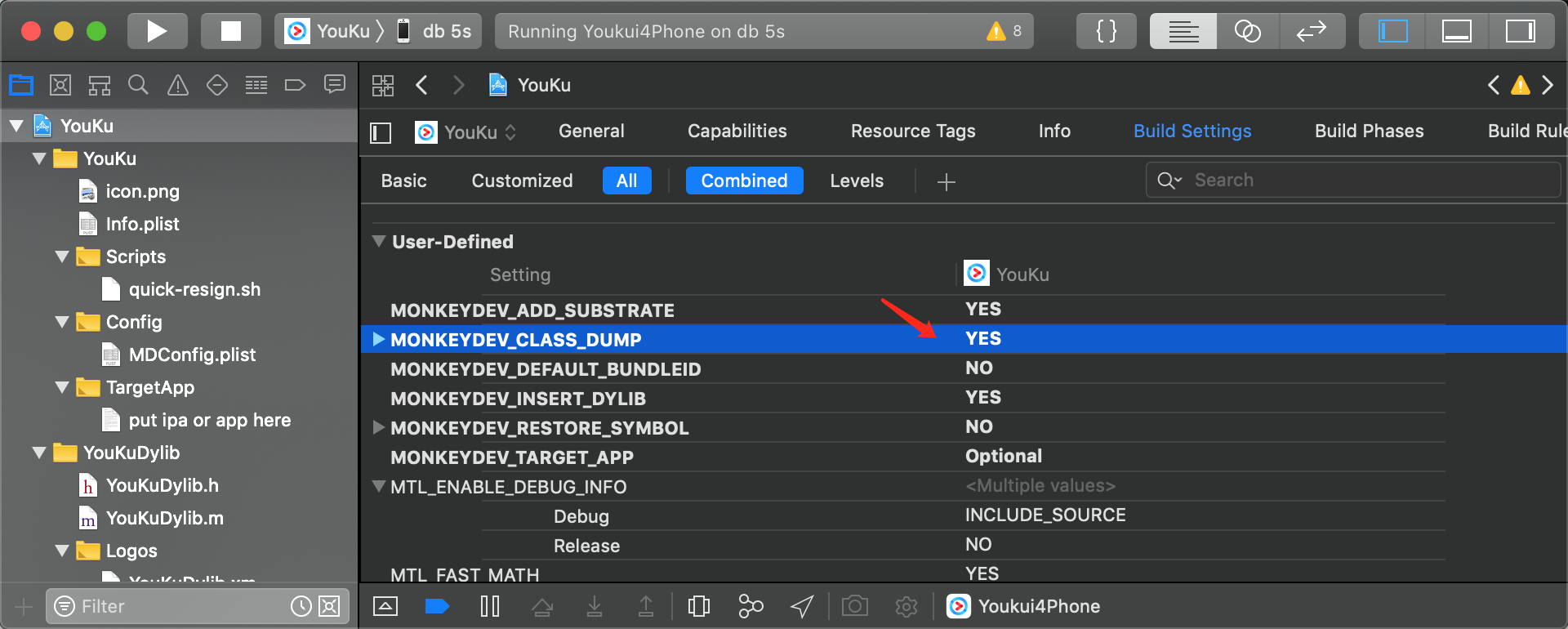Show the Source Control navigator
The height and width of the screenshot is (629, 1568).
click(60, 84)
